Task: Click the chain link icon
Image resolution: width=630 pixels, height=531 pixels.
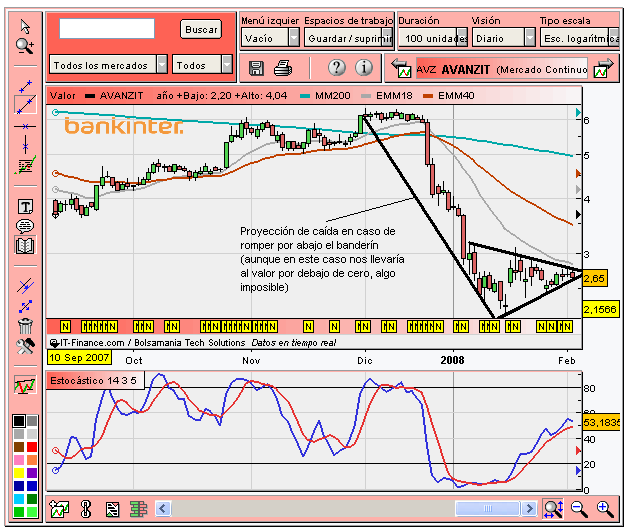Action: 86,509
